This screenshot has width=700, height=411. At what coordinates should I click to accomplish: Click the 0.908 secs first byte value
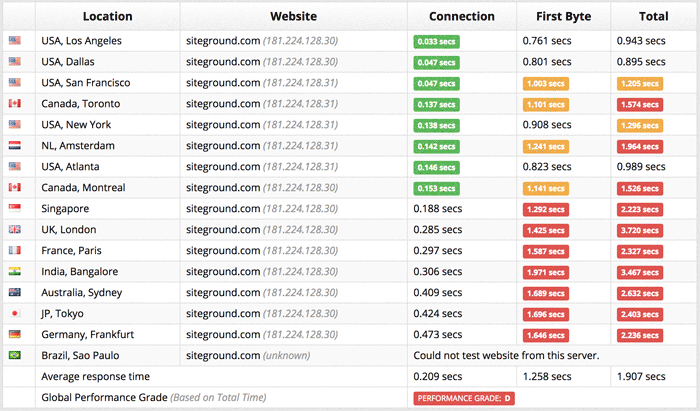point(547,125)
